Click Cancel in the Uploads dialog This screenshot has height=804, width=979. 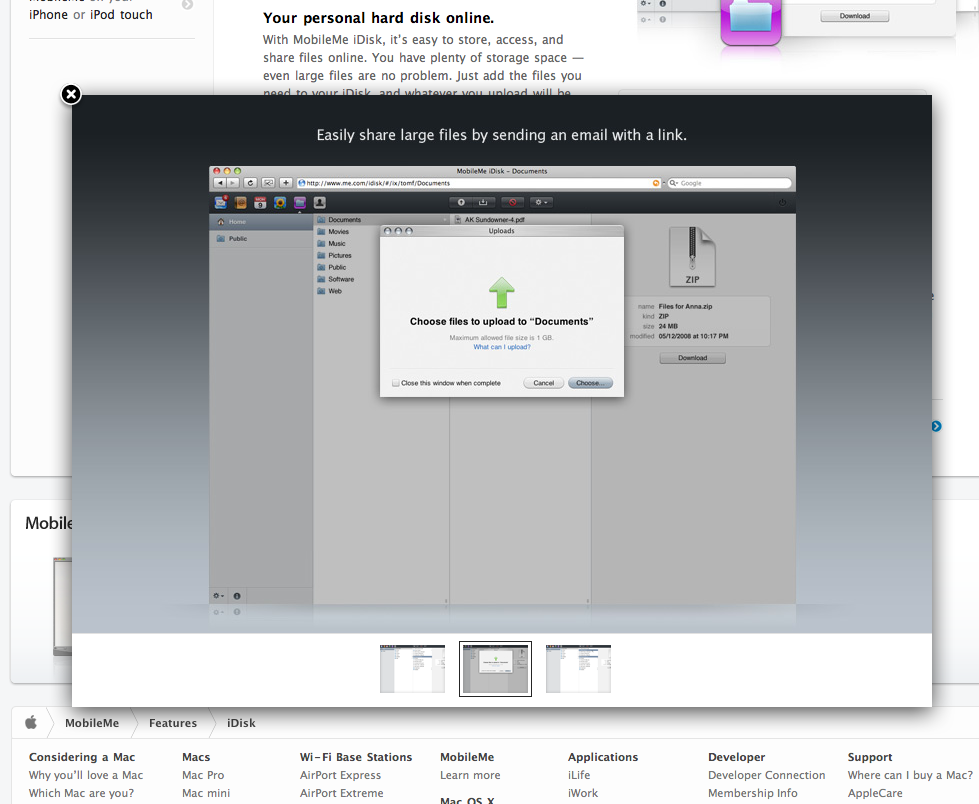(543, 383)
